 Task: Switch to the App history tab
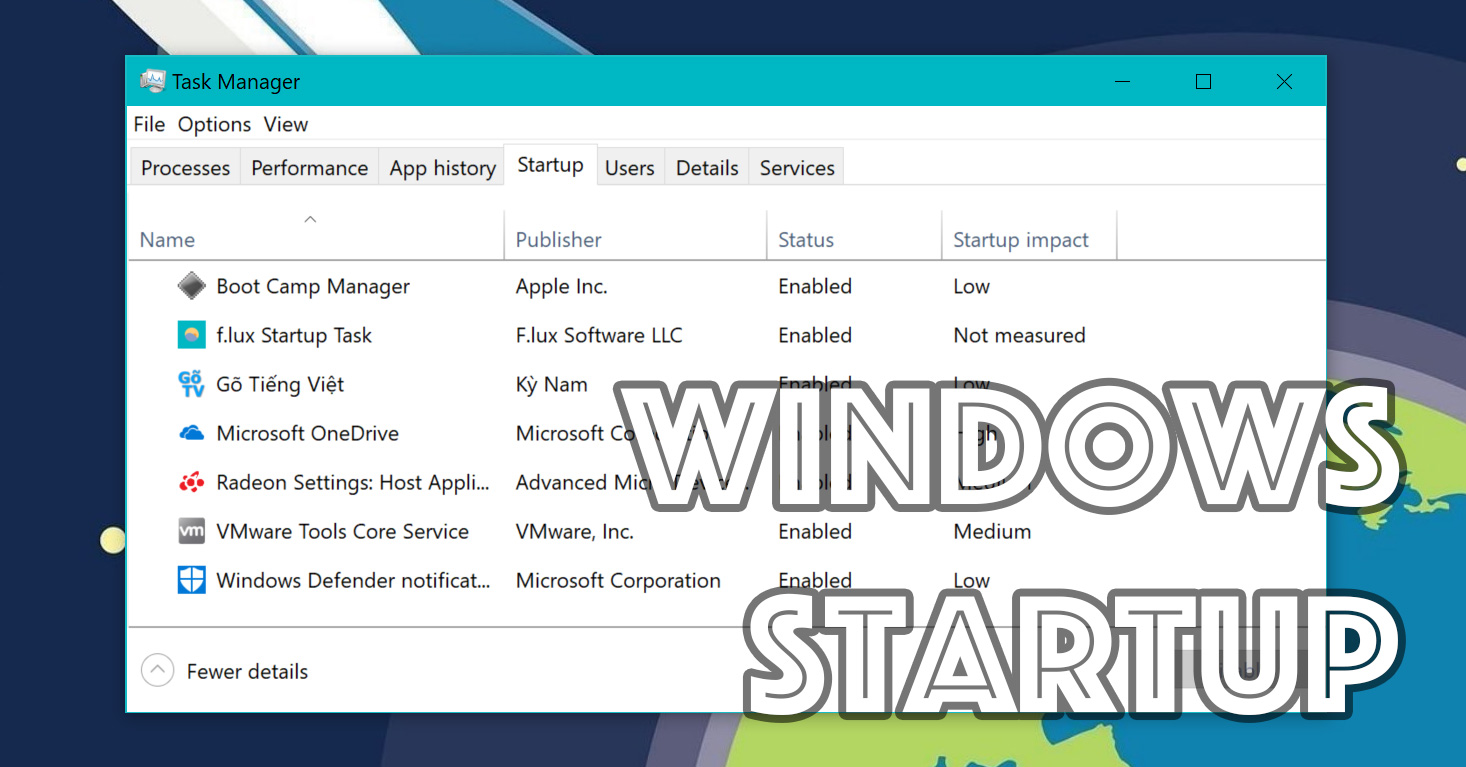442,168
